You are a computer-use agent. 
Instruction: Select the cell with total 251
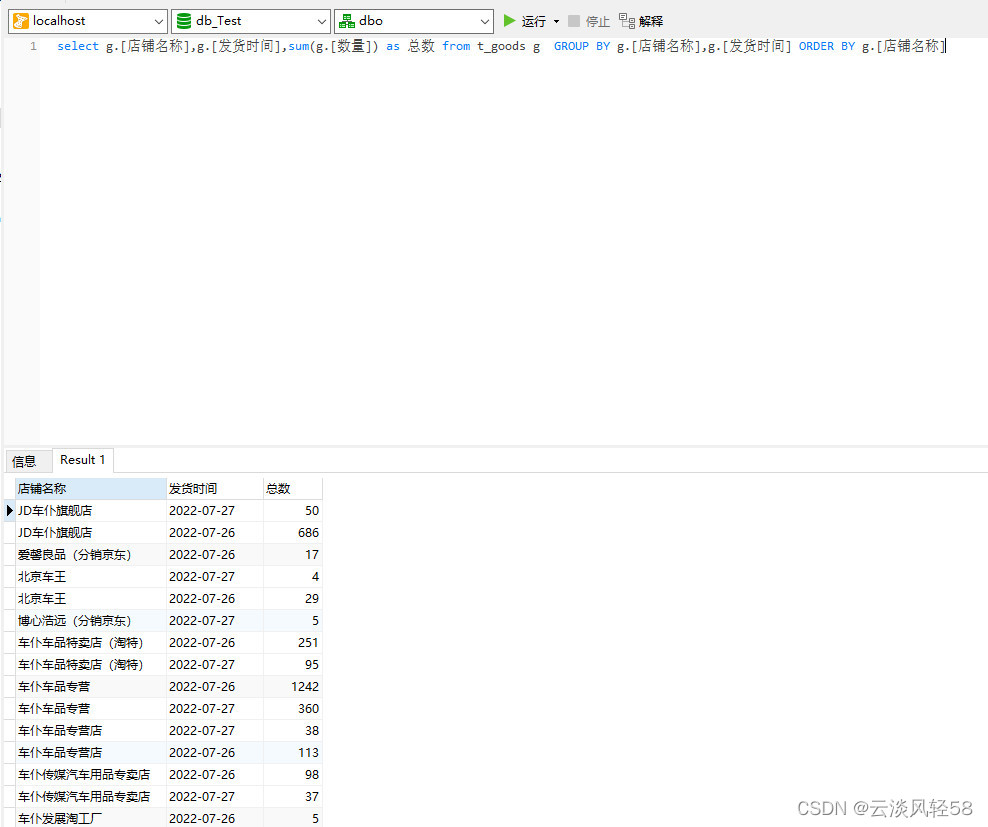292,643
